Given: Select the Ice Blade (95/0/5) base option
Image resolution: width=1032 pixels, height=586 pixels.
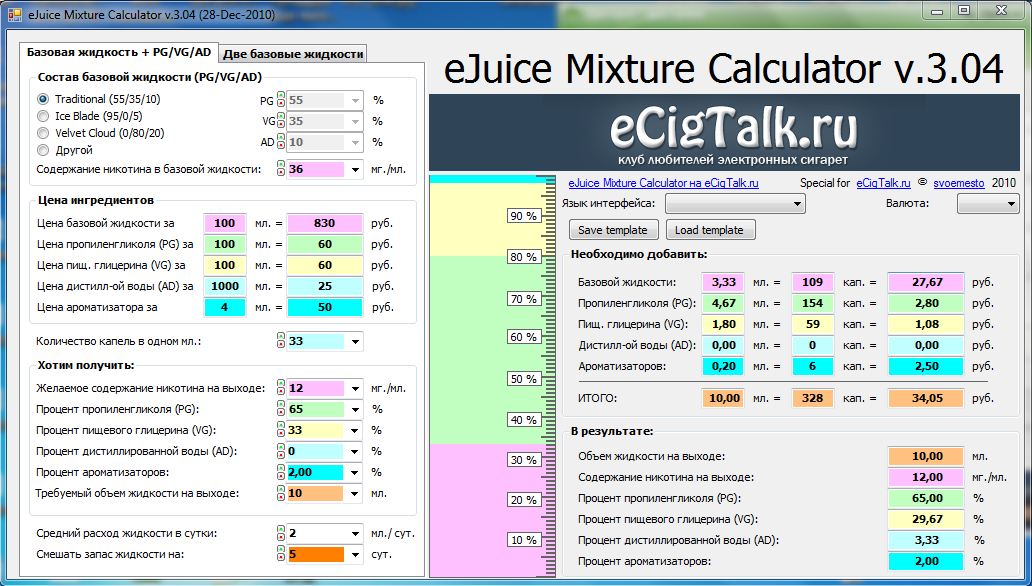Looking at the screenshot, I should [x=43, y=117].
